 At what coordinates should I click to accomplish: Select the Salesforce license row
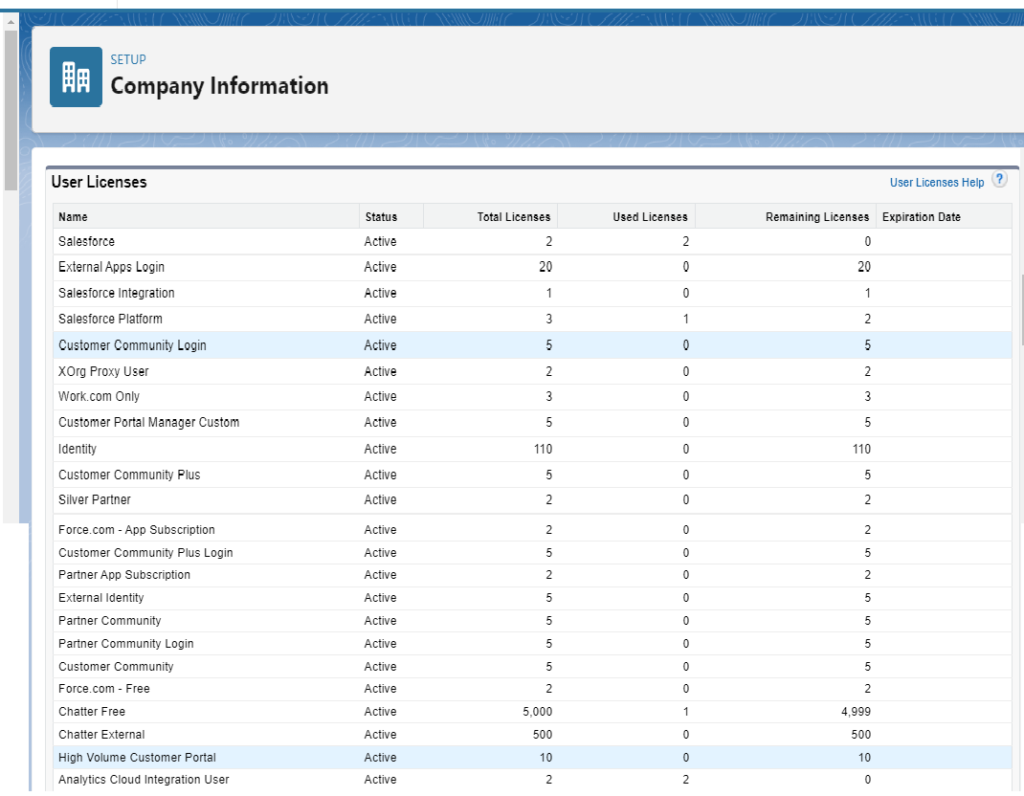click(x=87, y=241)
